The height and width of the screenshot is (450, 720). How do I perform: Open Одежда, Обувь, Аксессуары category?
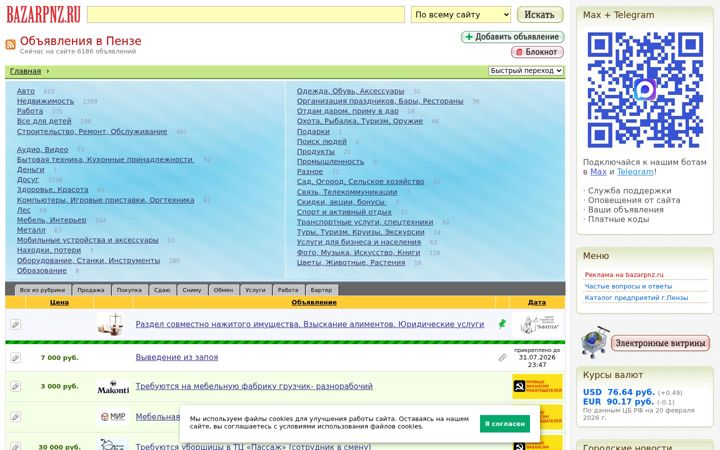[350, 91]
